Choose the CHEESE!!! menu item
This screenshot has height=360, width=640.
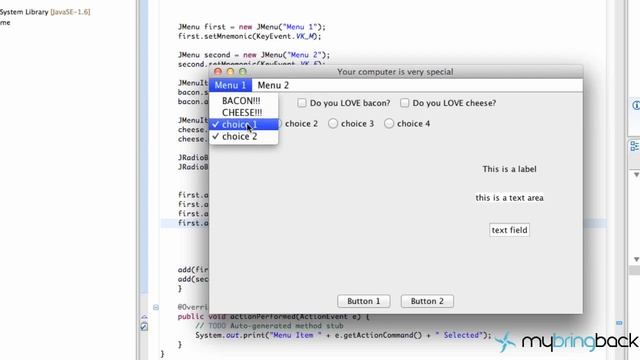tap(244, 113)
